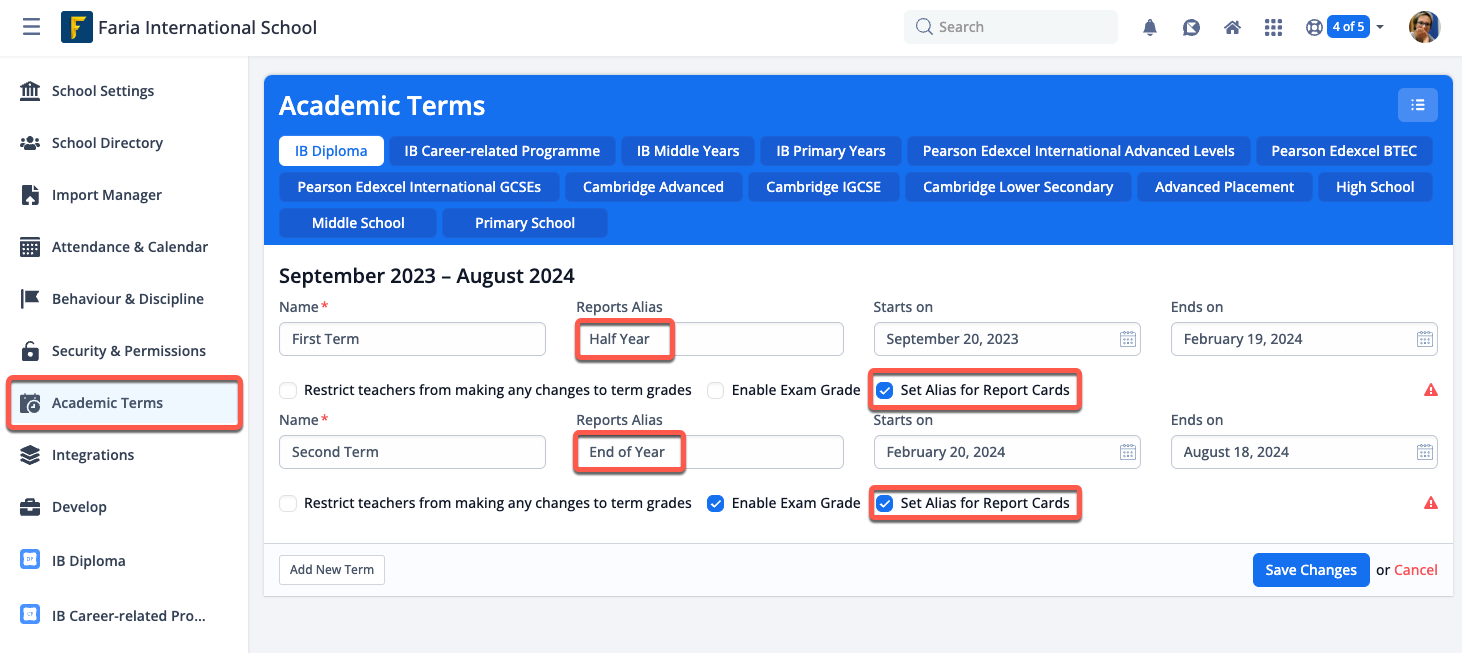Toggle Enable Exam Grade for Second Term
This screenshot has height=653, width=1462.
pos(715,503)
